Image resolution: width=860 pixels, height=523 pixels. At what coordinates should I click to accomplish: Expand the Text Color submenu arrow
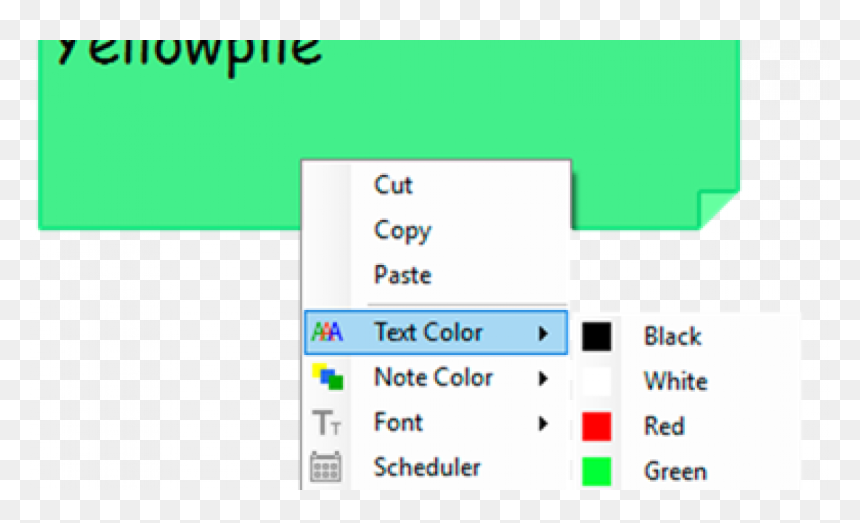[x=543, y=333]
